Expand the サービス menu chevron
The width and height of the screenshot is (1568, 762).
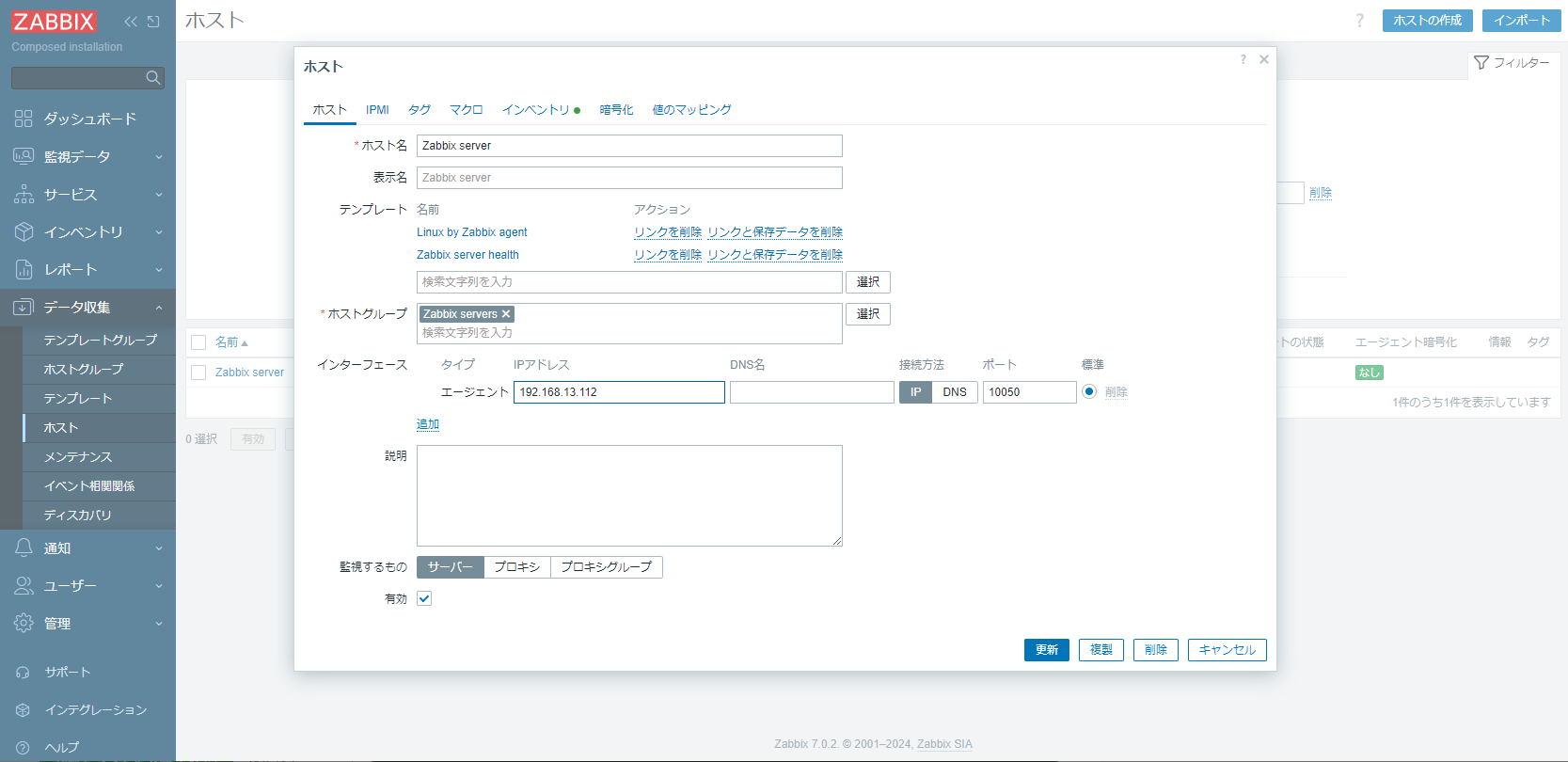159,195
